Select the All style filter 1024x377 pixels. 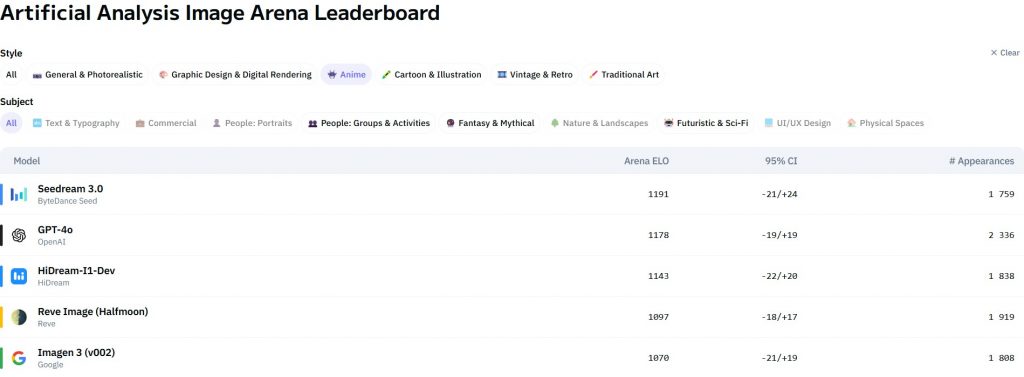(x=11, y=74)
